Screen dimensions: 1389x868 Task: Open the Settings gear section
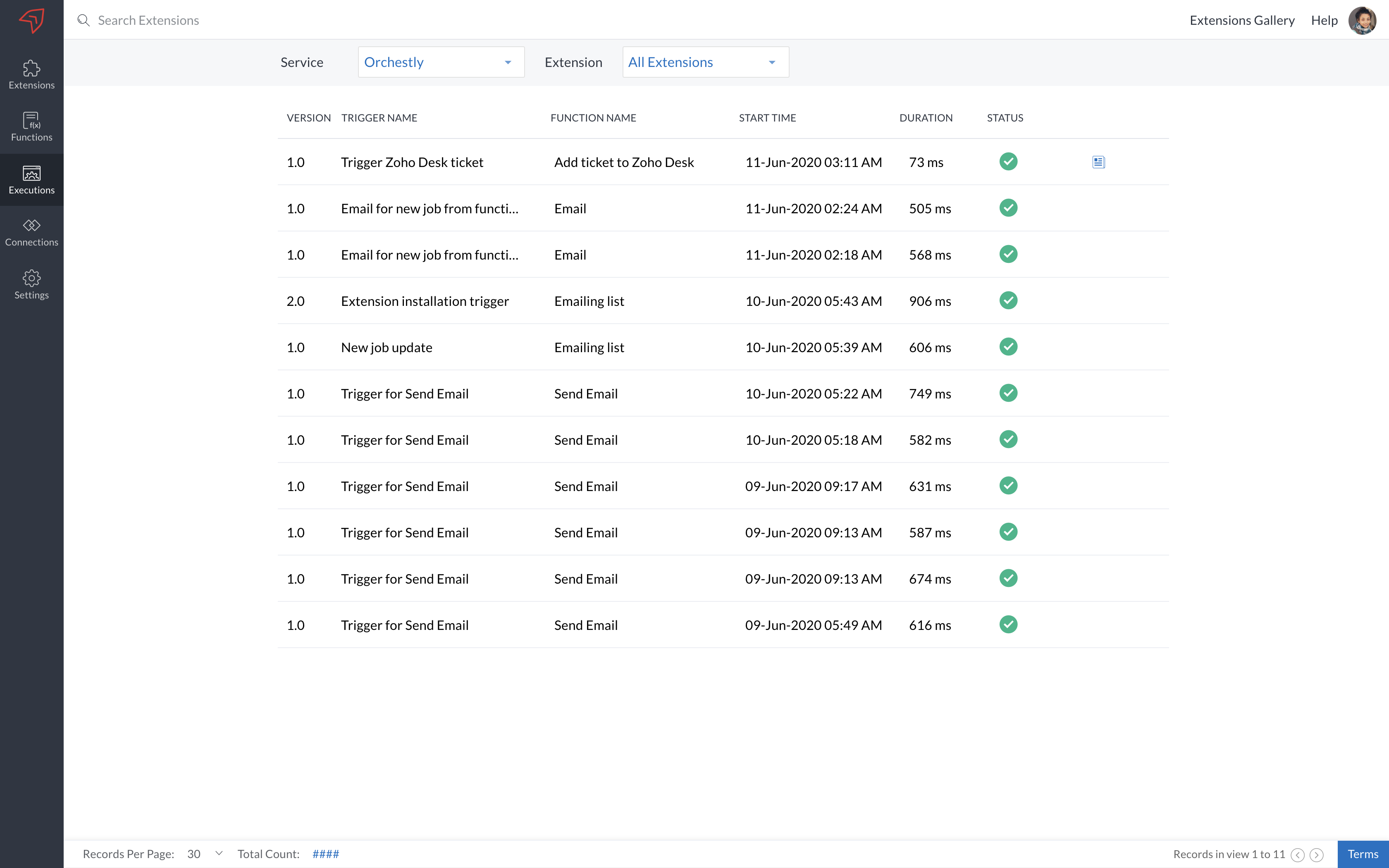(x=31, y=285)
